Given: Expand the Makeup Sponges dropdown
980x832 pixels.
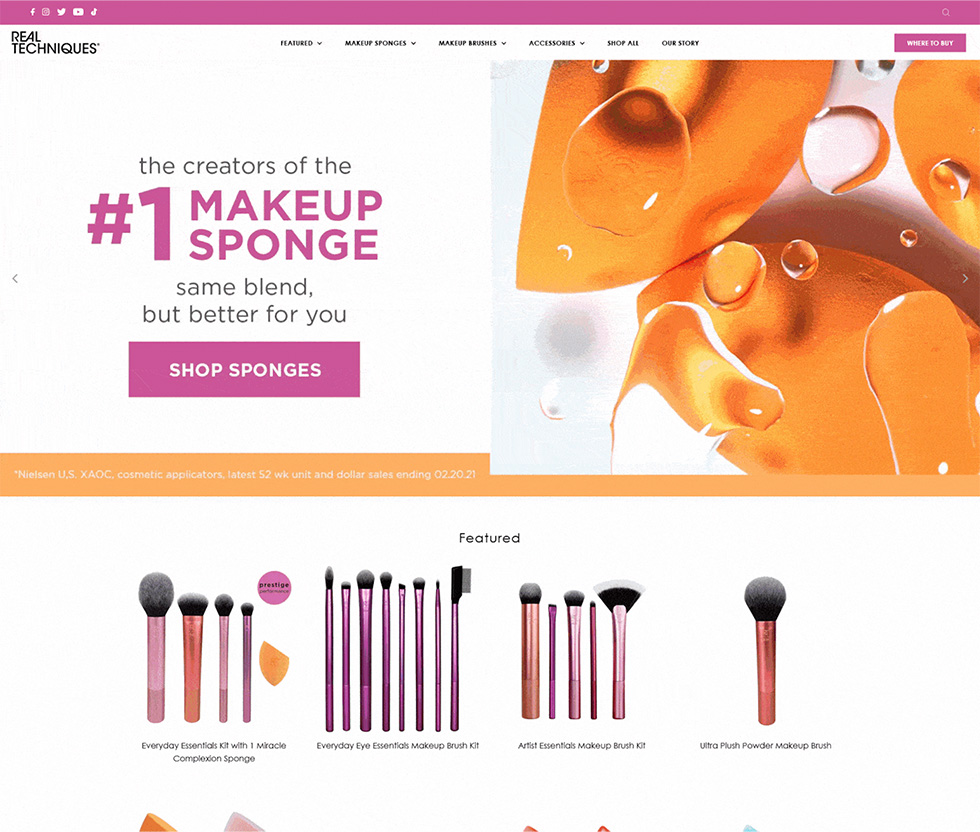Looking at the screenshot, I should click(381, 43).
